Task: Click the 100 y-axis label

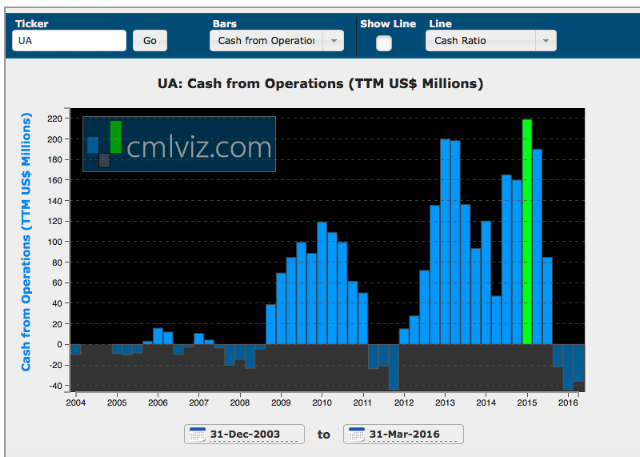Action: tap(55, 242)
